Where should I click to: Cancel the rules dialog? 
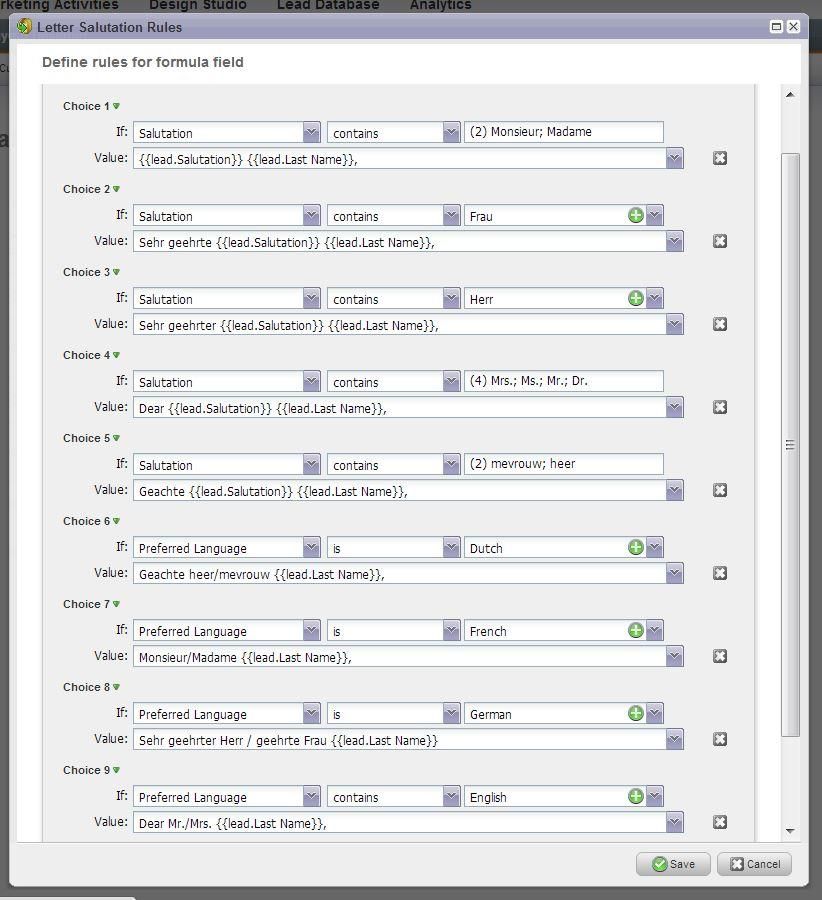(754, 864)
